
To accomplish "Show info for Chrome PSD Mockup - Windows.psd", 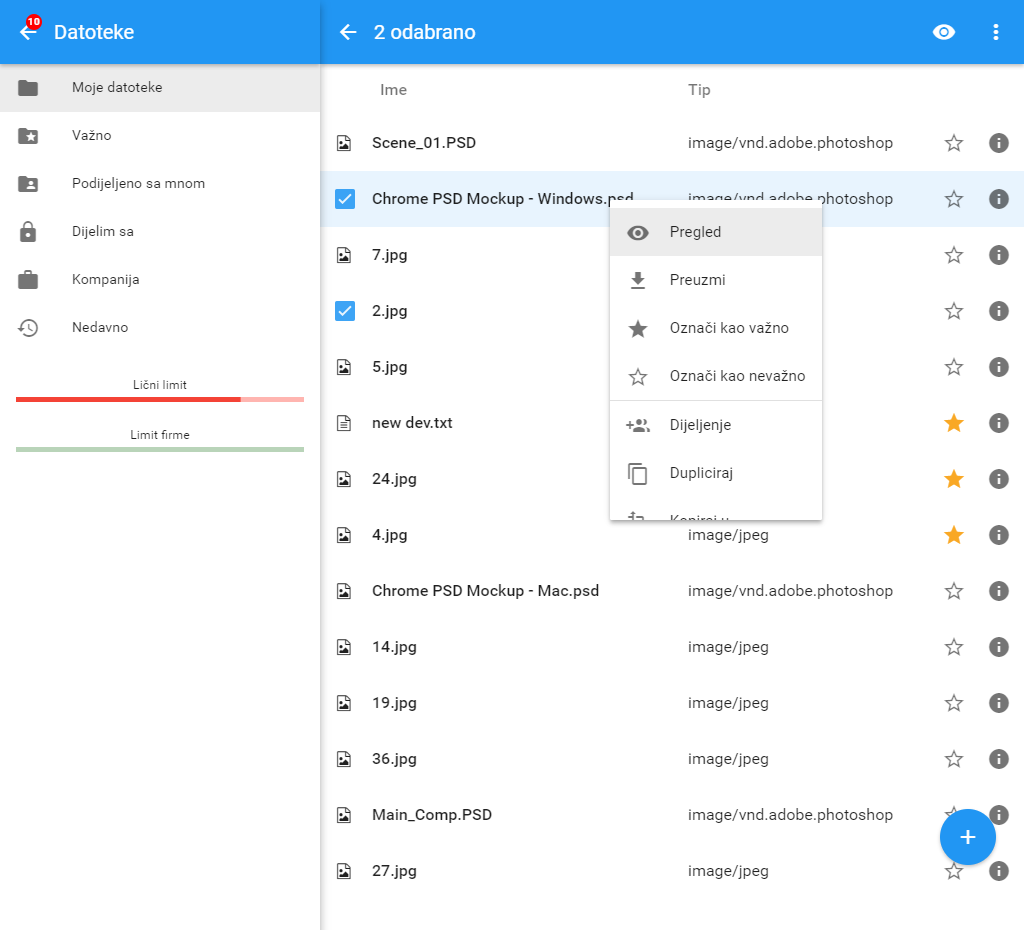I will click(x=999, y=199).
